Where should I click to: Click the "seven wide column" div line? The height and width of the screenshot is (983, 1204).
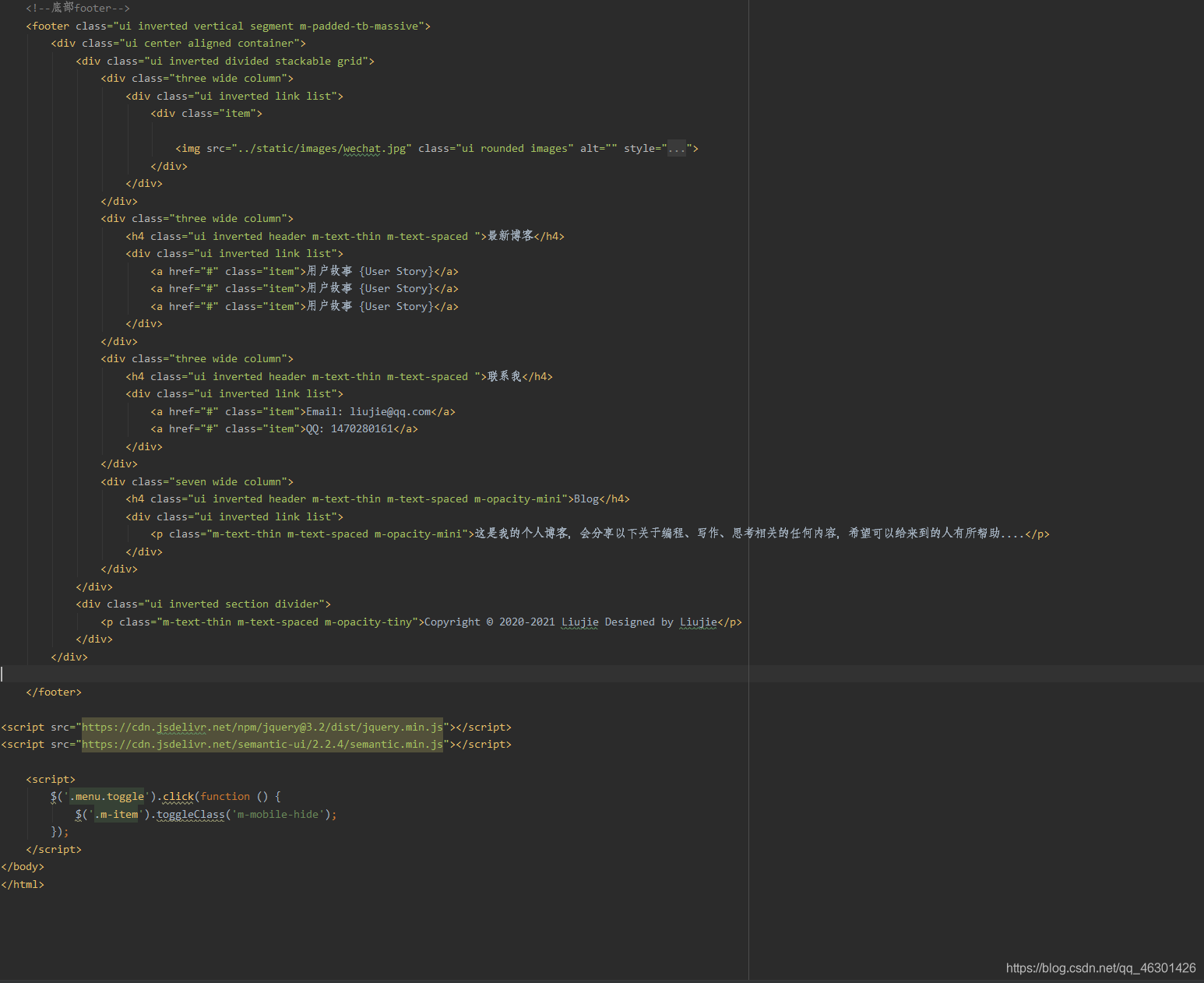pyautogui.click(x=197, y=481)
